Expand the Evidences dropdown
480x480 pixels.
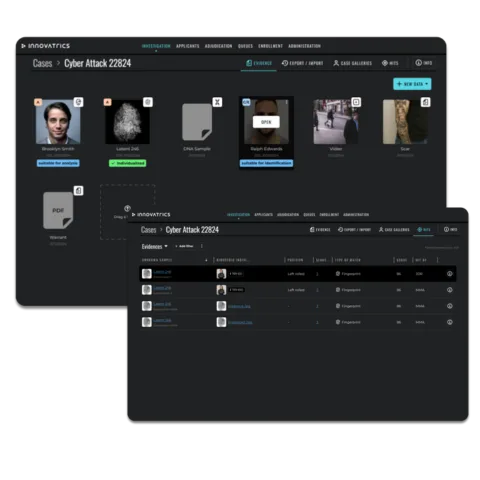(x=155, y=246)
